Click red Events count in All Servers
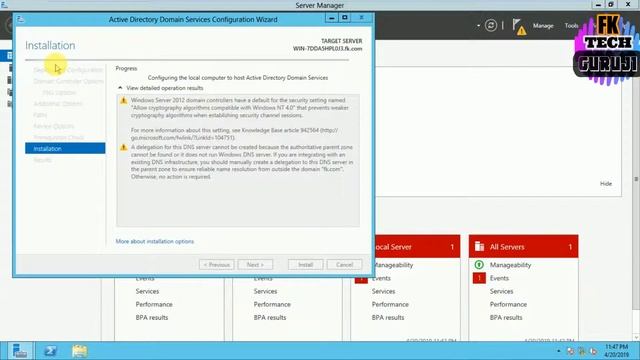Screen dimensions: 640x360 point(479,278)
